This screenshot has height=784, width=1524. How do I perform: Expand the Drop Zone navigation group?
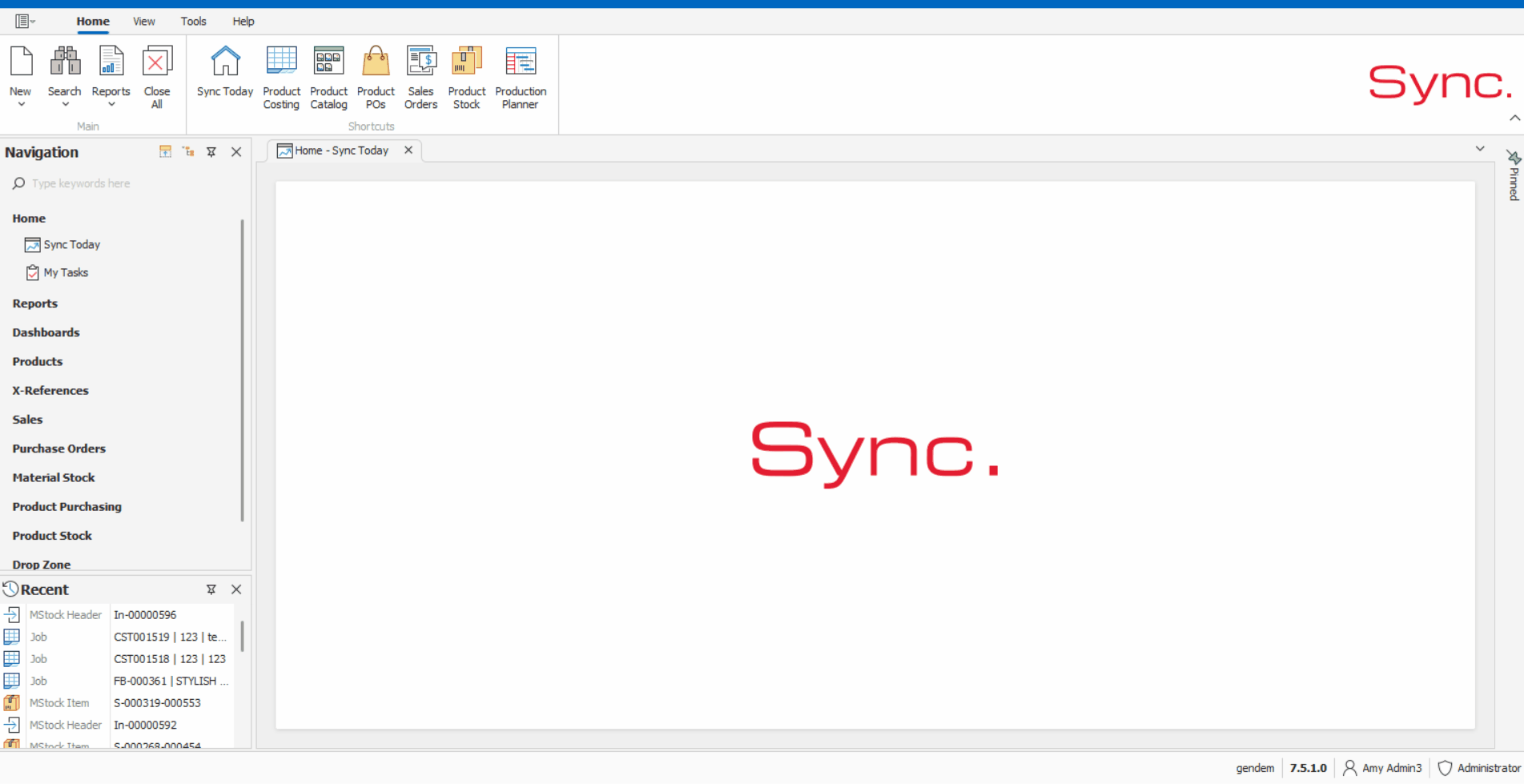(x=42, y=565)
